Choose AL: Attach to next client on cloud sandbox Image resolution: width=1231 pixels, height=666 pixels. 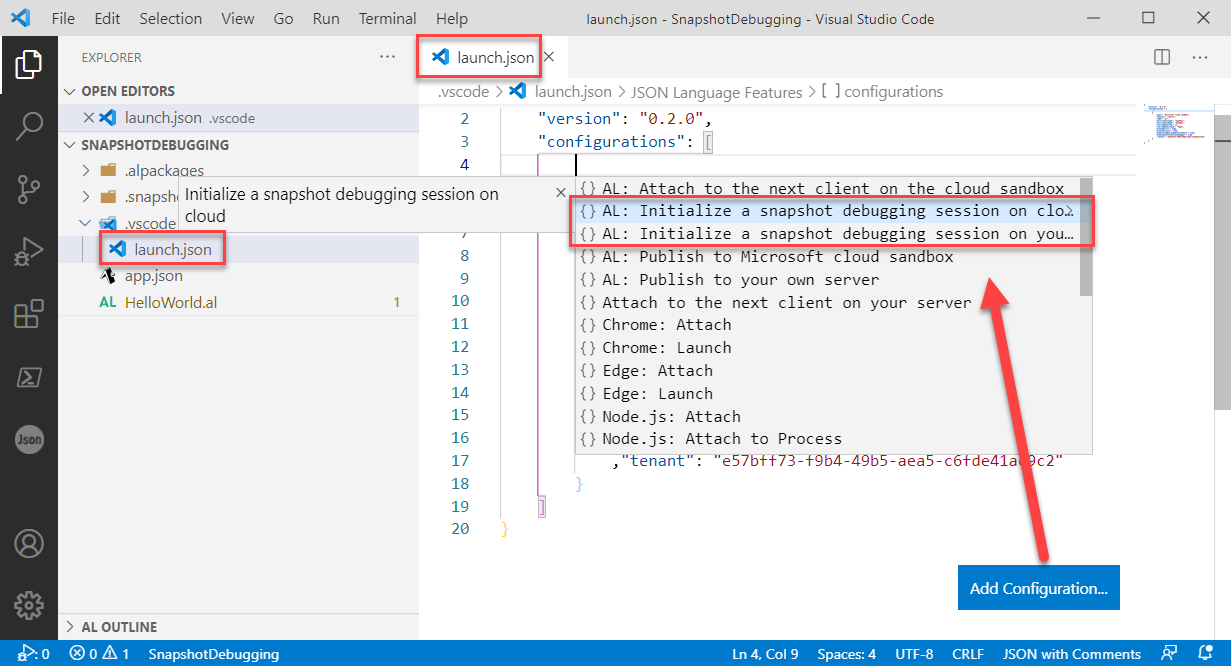[x=827, y=188]
